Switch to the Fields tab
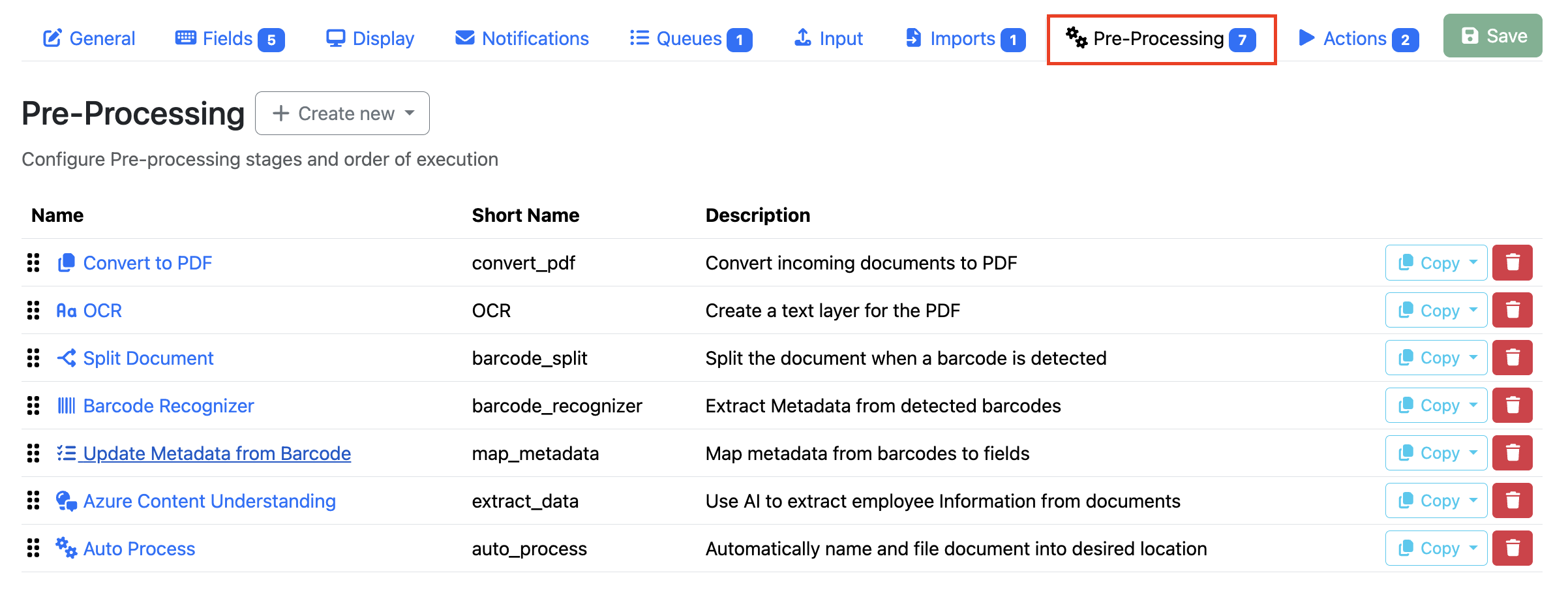This screenshot has width=1568, height=599. click(230, 38)
